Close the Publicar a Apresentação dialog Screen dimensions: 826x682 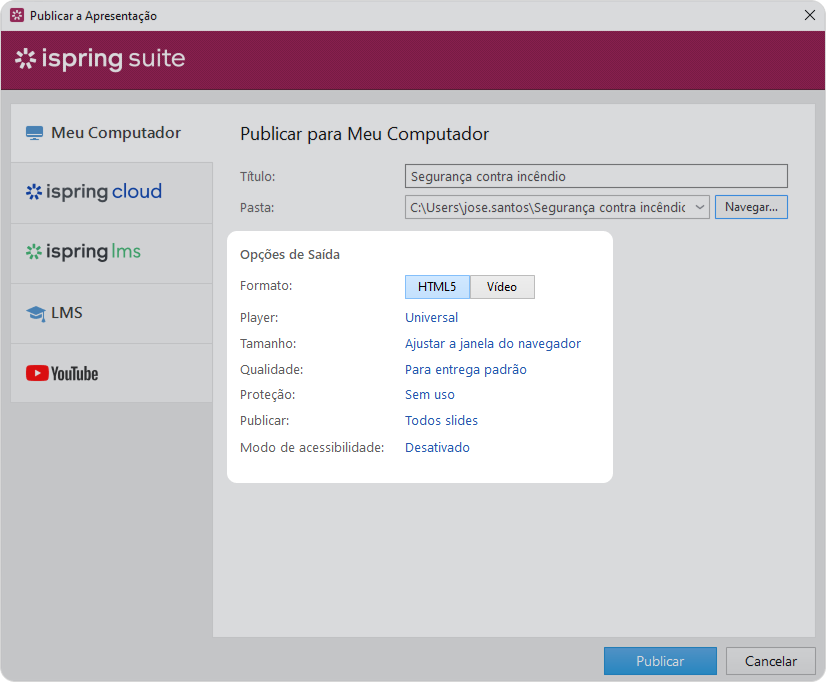[x=810, y=15]
